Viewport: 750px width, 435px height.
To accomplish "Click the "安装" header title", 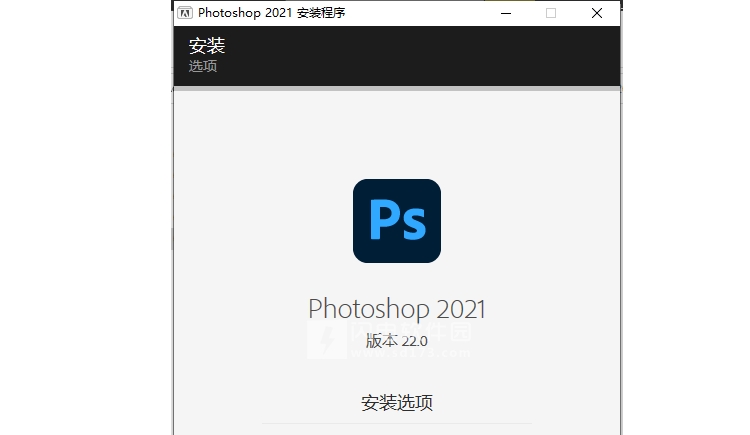I will [x=207, y=46].
